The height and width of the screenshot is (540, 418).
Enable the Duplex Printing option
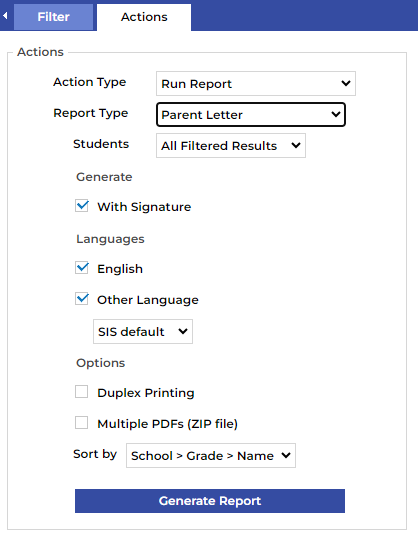(82, 392)
